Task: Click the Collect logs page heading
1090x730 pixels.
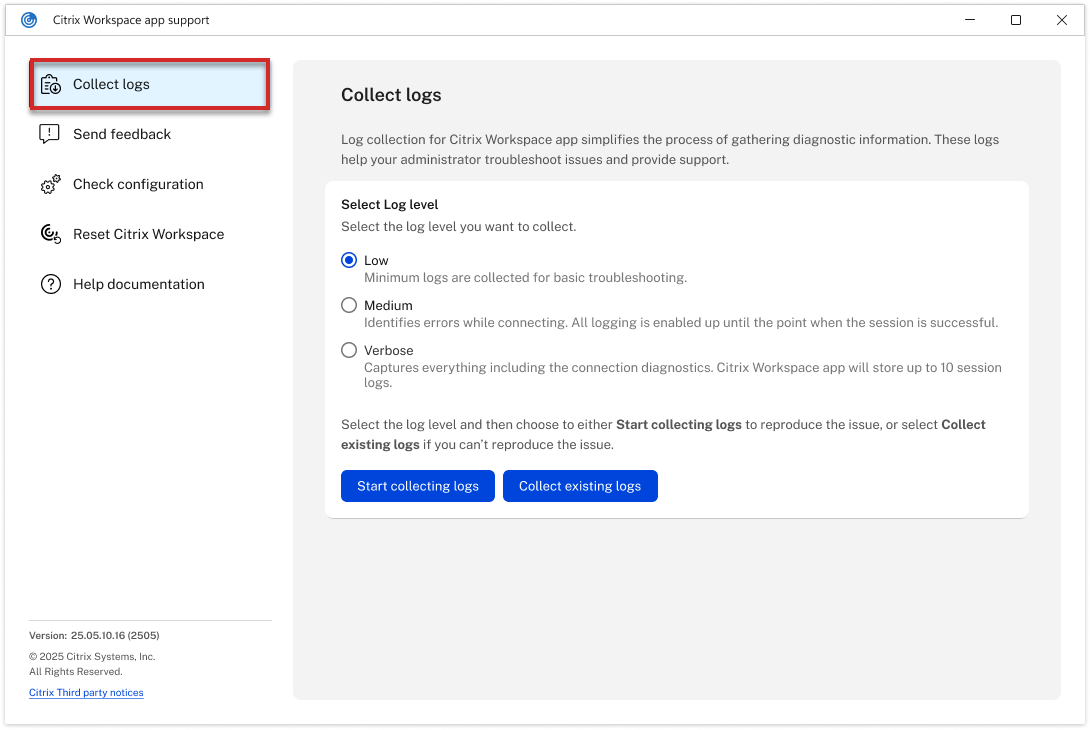Action: pos(391,95)
